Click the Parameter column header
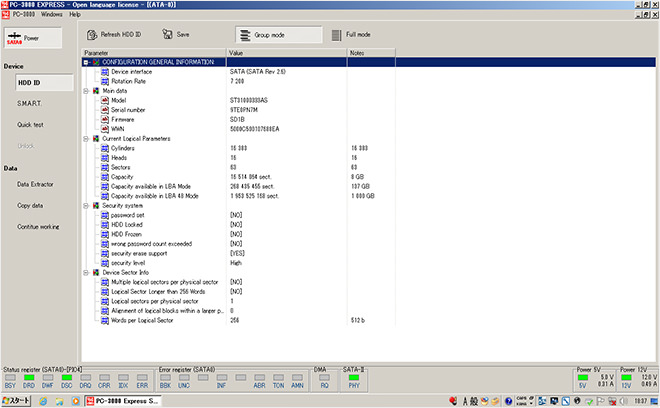This screenshot has height=408, width=660. (154, 53)
